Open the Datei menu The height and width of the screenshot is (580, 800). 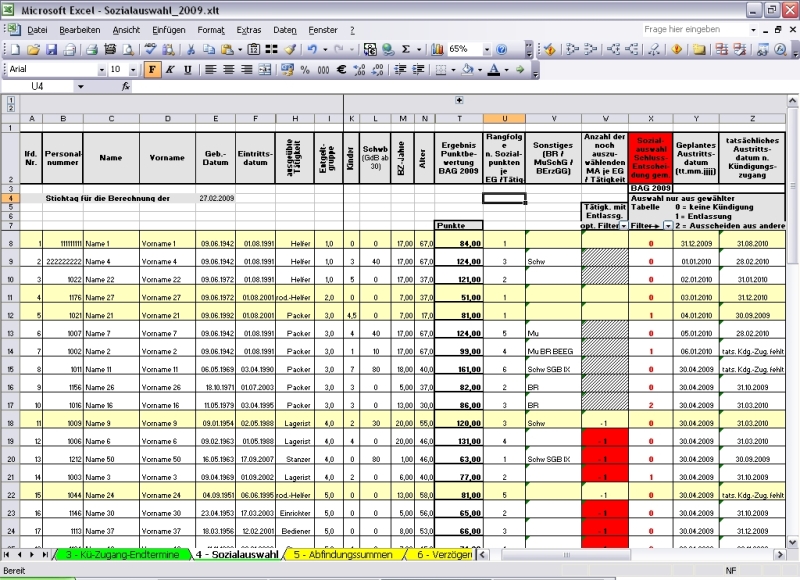[x=37, y=30]
